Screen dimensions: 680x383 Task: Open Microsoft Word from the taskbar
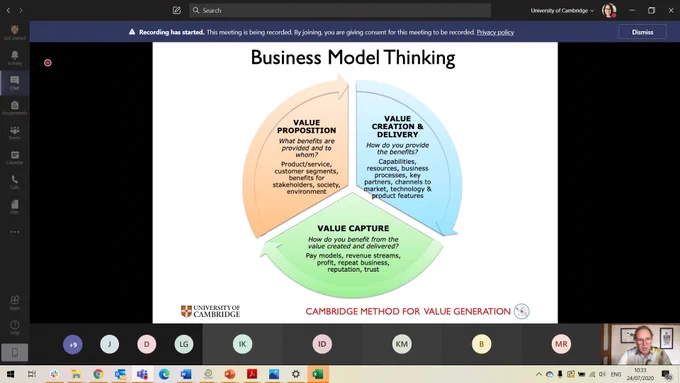pos(186,374)
